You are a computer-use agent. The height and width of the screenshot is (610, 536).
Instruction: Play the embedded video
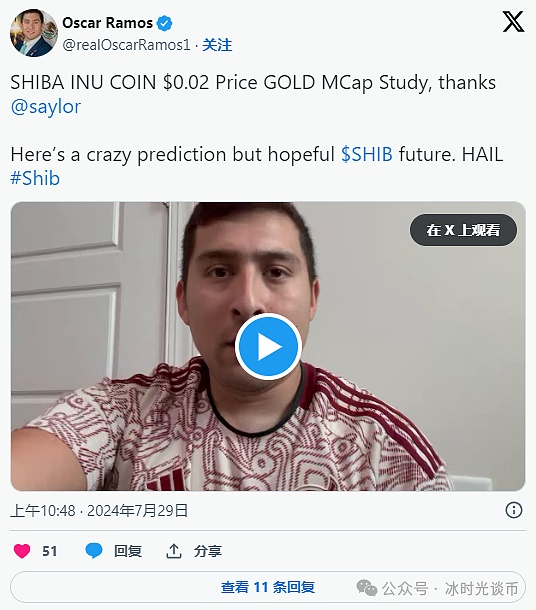(x=268, y=347)
